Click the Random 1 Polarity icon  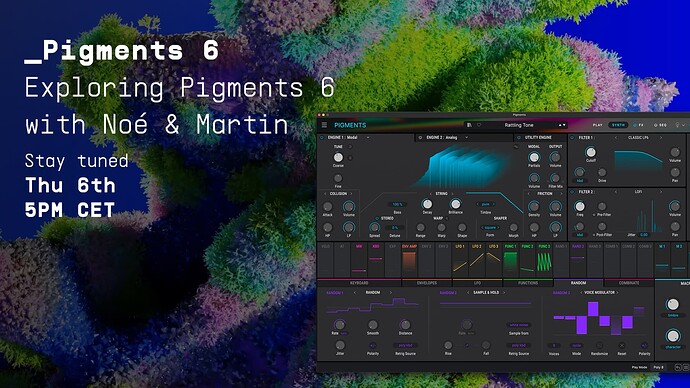(x=373, y=346)
